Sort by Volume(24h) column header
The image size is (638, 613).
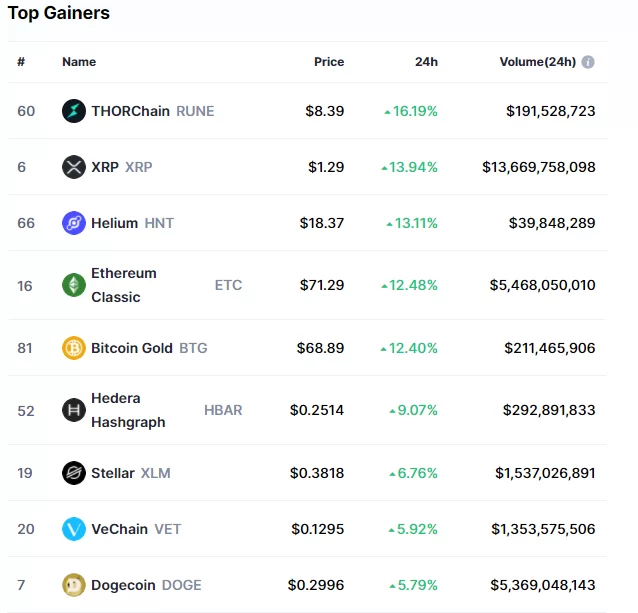coord(537,62)
